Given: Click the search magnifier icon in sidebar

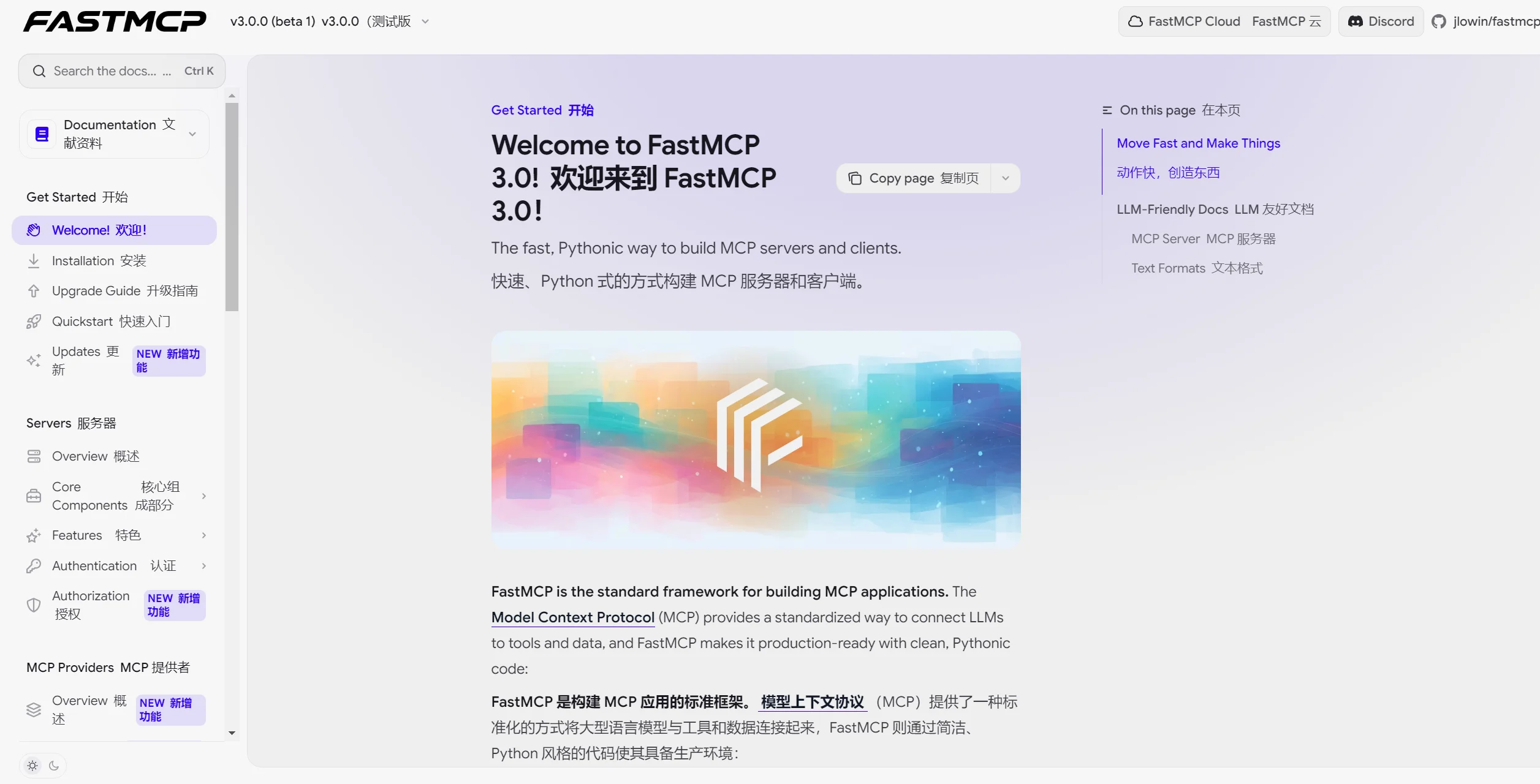Looking at the screenshot, I should click(39, 70).
